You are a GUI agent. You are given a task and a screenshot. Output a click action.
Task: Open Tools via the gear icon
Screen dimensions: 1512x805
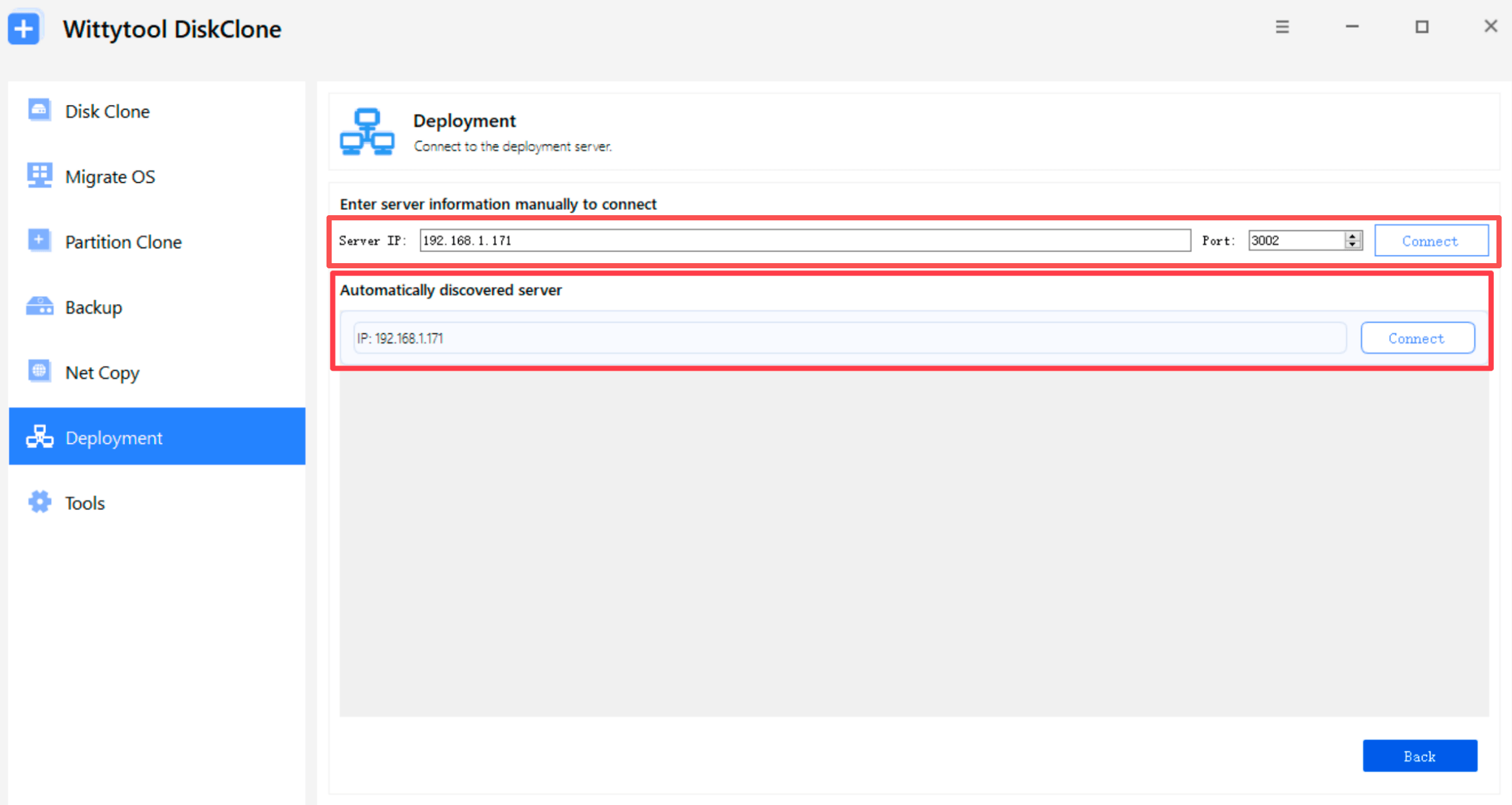40,502
